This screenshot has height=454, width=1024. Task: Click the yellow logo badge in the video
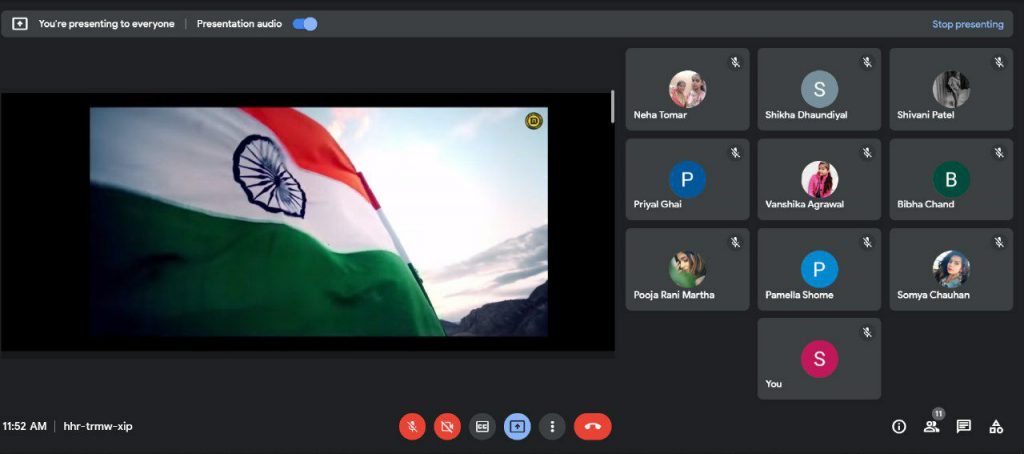click(x=534, y=121)
